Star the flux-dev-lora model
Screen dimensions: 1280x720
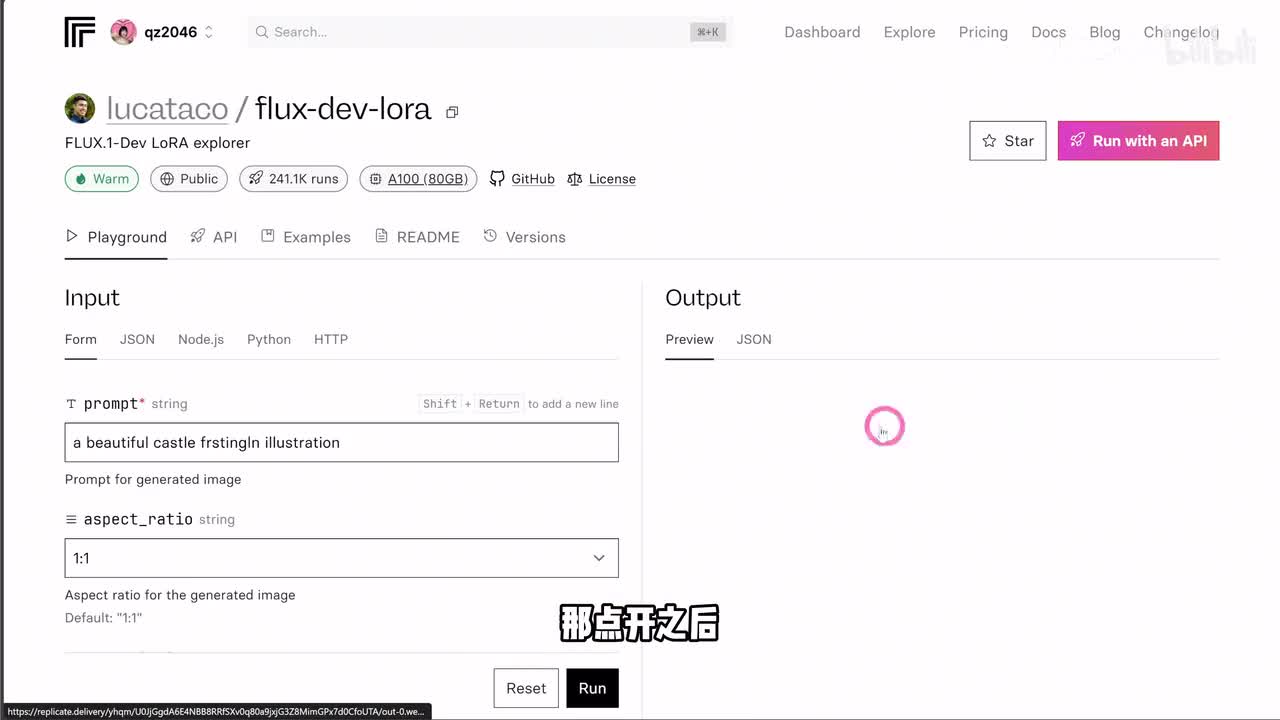[x=1007, y=141]
